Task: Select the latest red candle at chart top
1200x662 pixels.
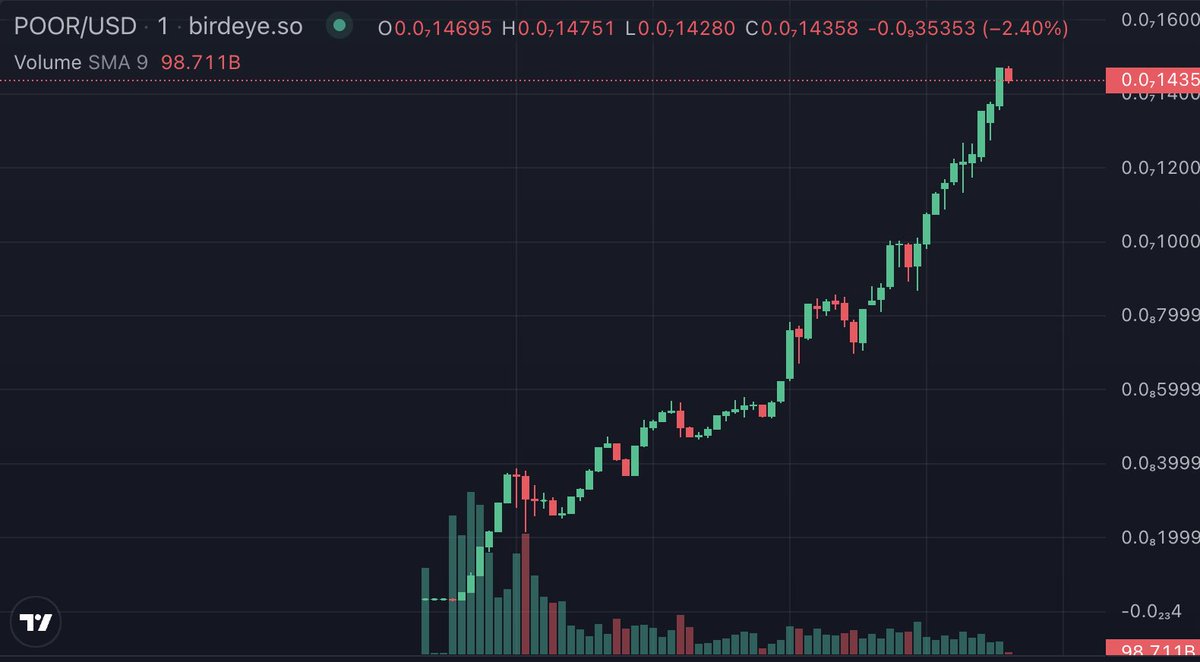Action: click(1009, 75)
